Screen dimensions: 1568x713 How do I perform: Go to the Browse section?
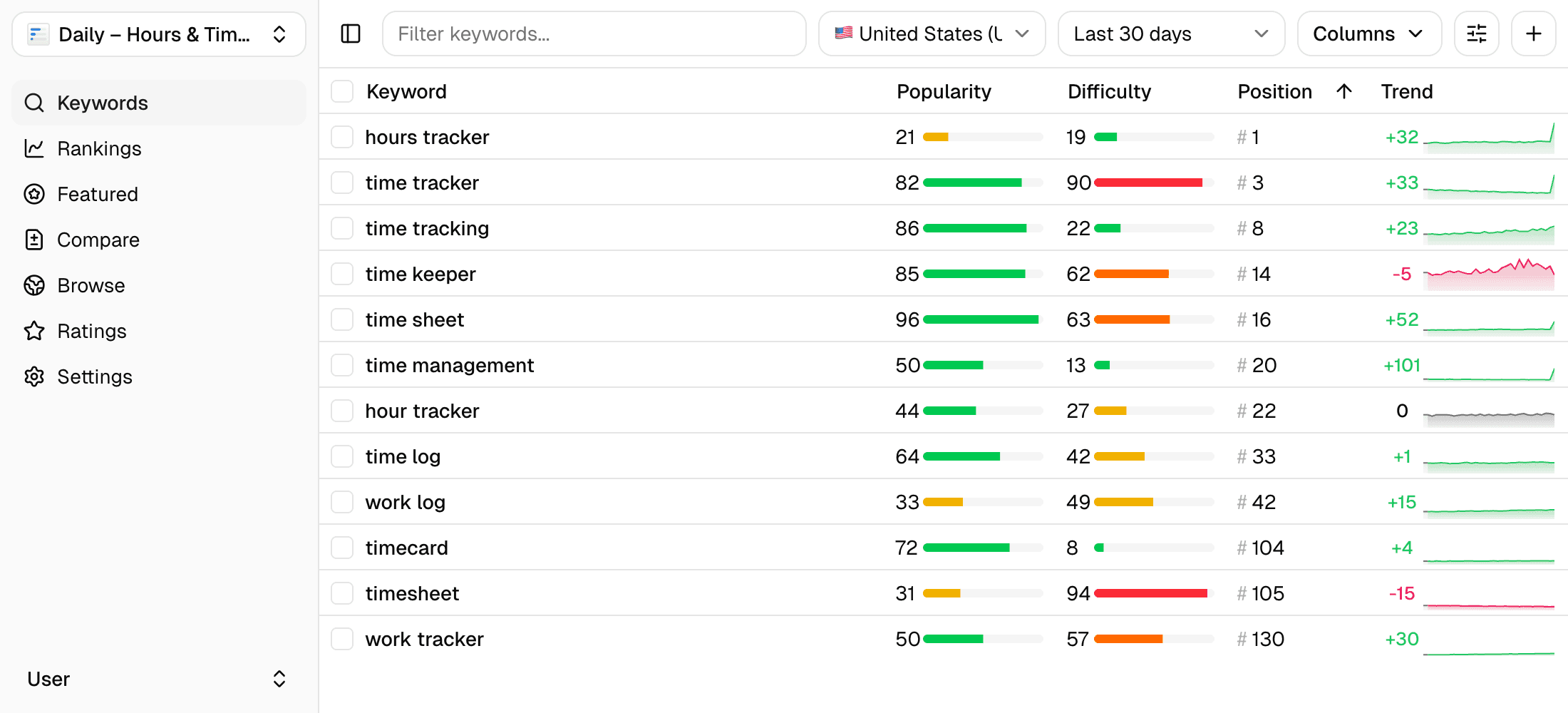point(91,285)
